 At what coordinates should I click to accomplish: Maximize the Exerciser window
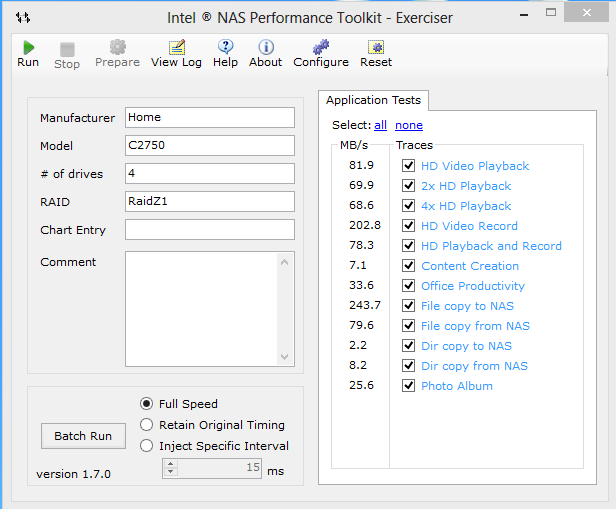(x=551, y=13)
